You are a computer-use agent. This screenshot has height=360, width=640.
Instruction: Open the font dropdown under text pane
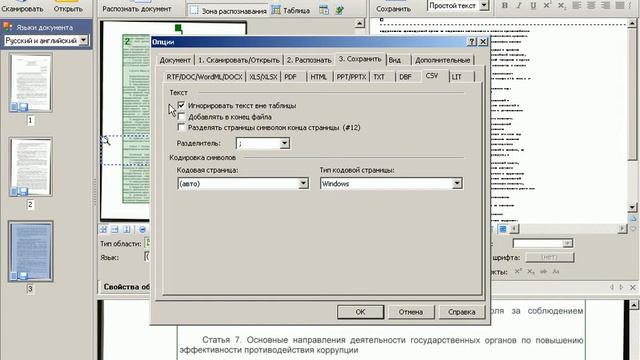[567, 244]
